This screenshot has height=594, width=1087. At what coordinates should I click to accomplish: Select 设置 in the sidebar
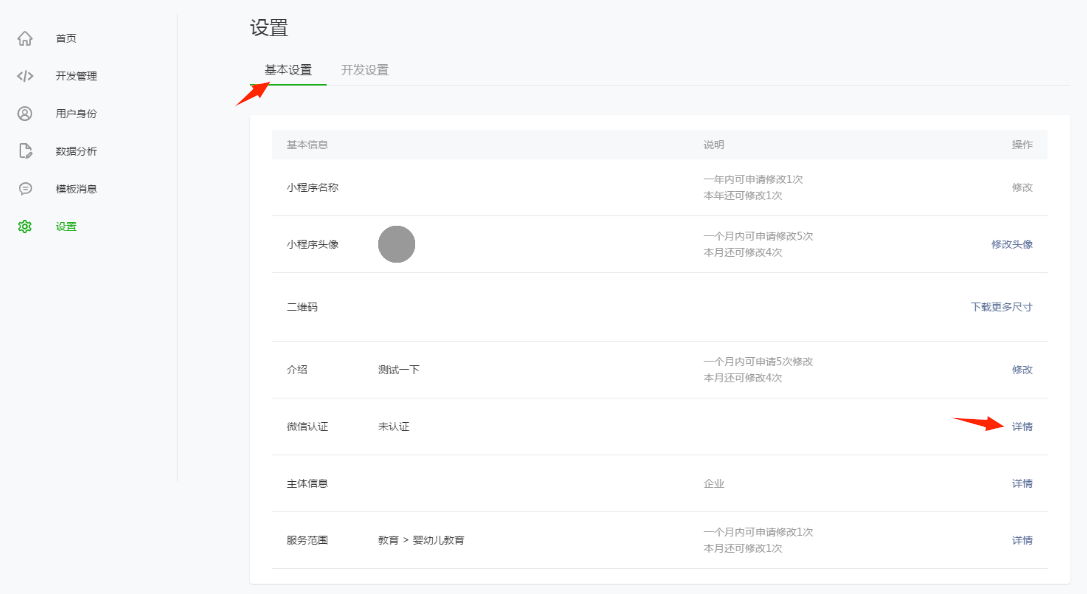pos(66,227)
